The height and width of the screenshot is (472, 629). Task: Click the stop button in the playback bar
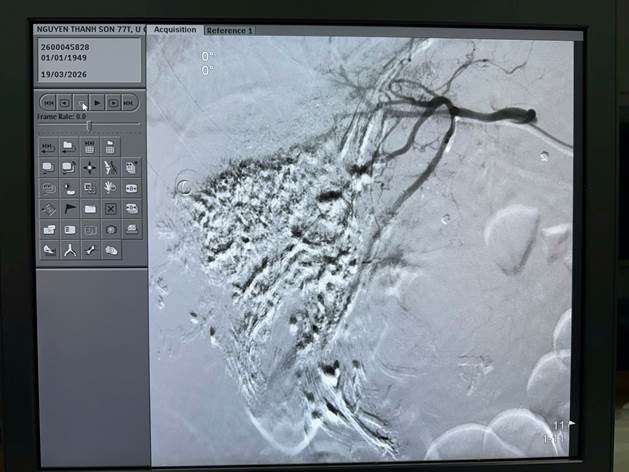81,102
